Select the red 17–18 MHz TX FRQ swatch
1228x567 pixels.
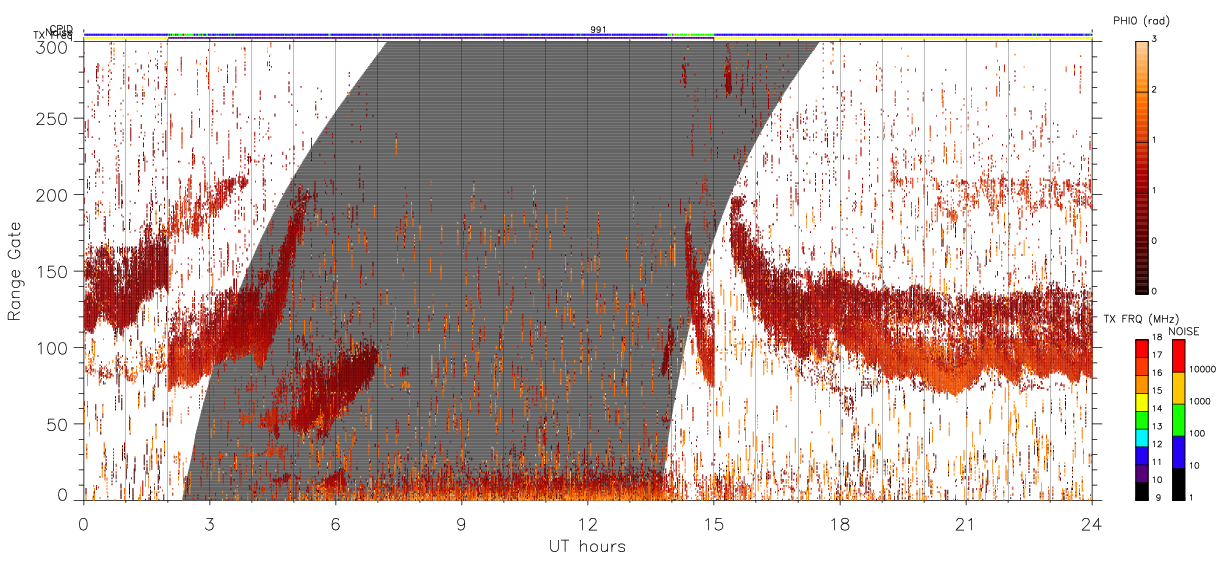[1142, 349]
